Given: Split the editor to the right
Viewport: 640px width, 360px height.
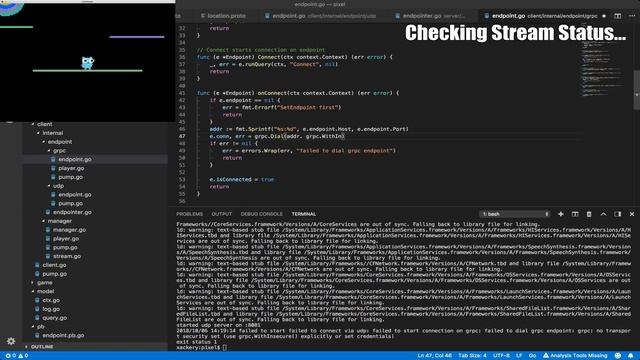Looking at the screenshot, I should [618, 16].
